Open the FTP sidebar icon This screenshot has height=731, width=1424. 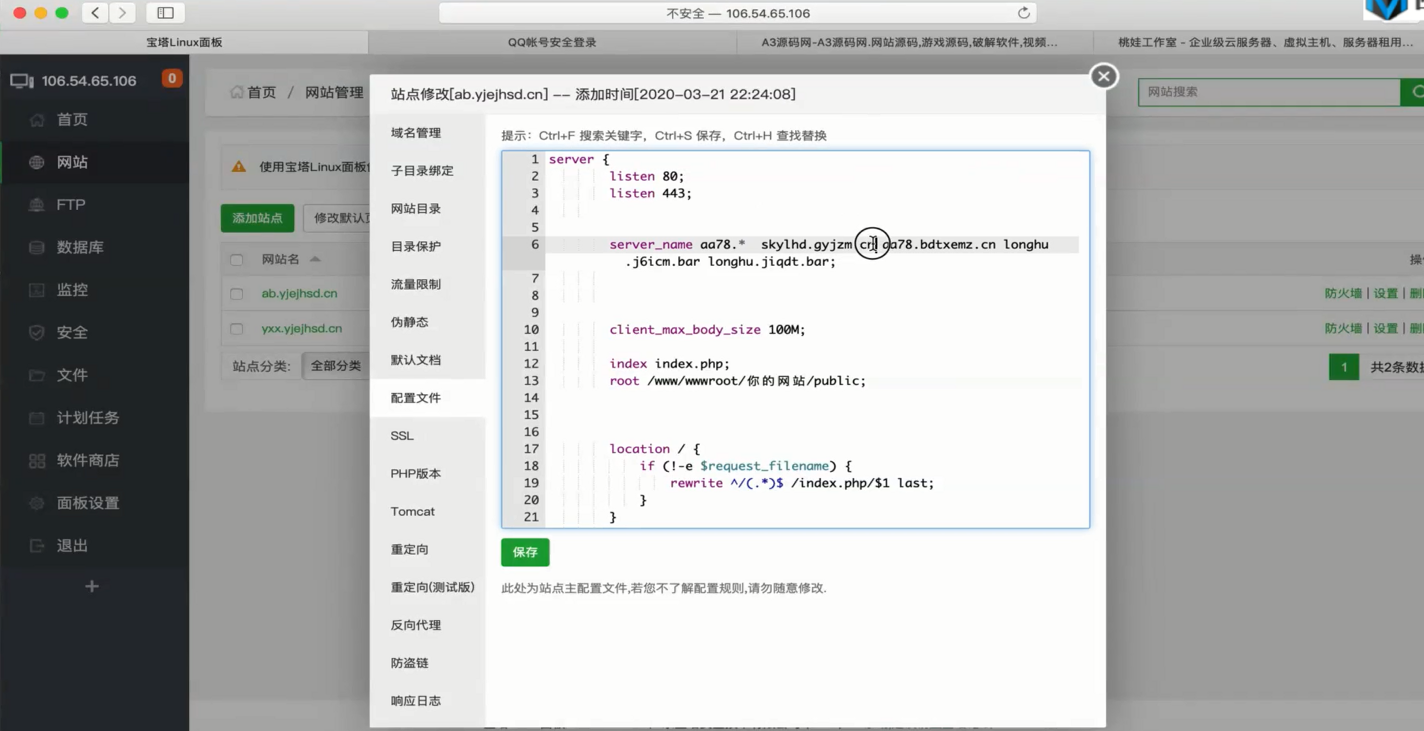click(x=37, y=205)
